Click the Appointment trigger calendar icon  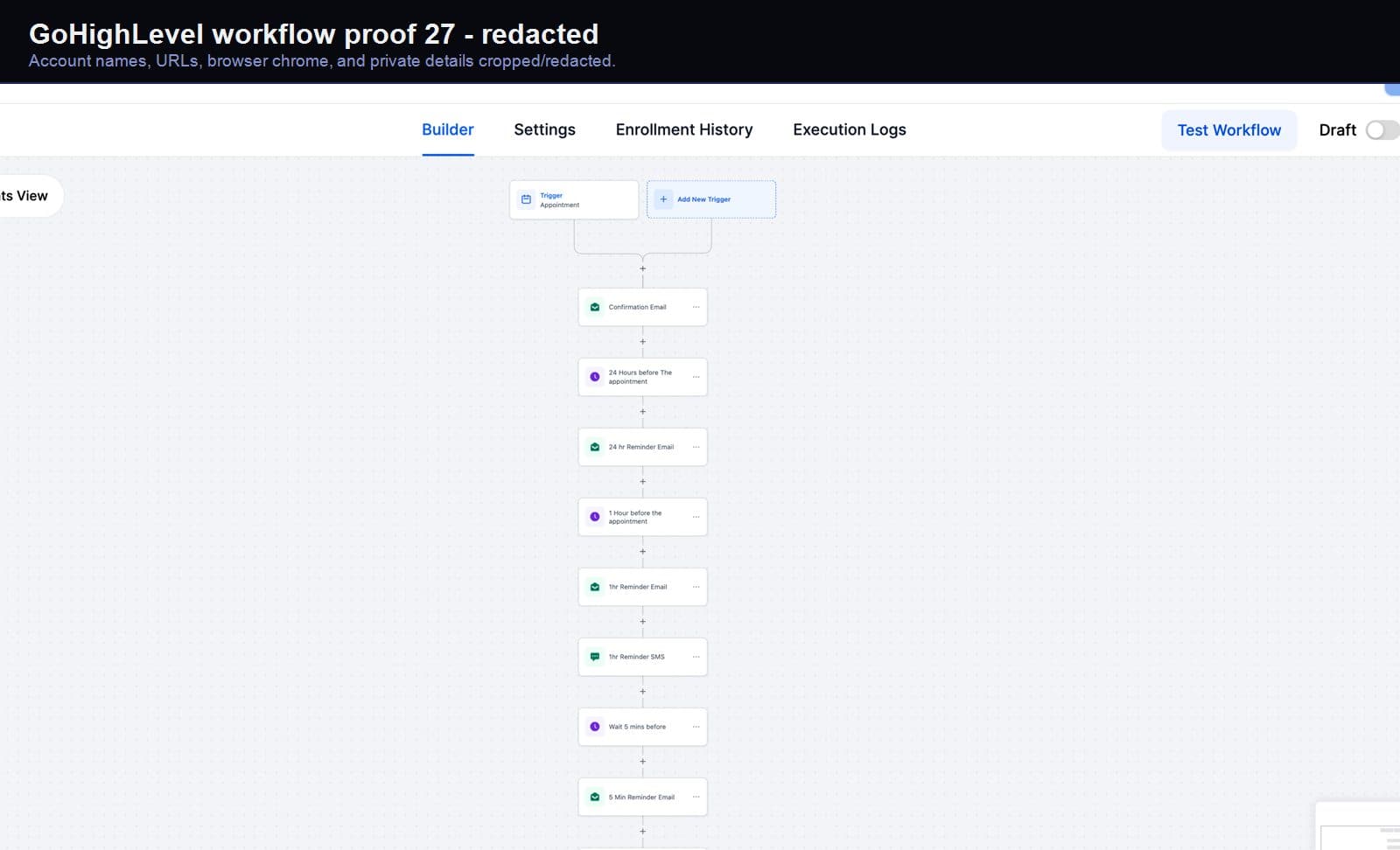click(x=526, y=199)
